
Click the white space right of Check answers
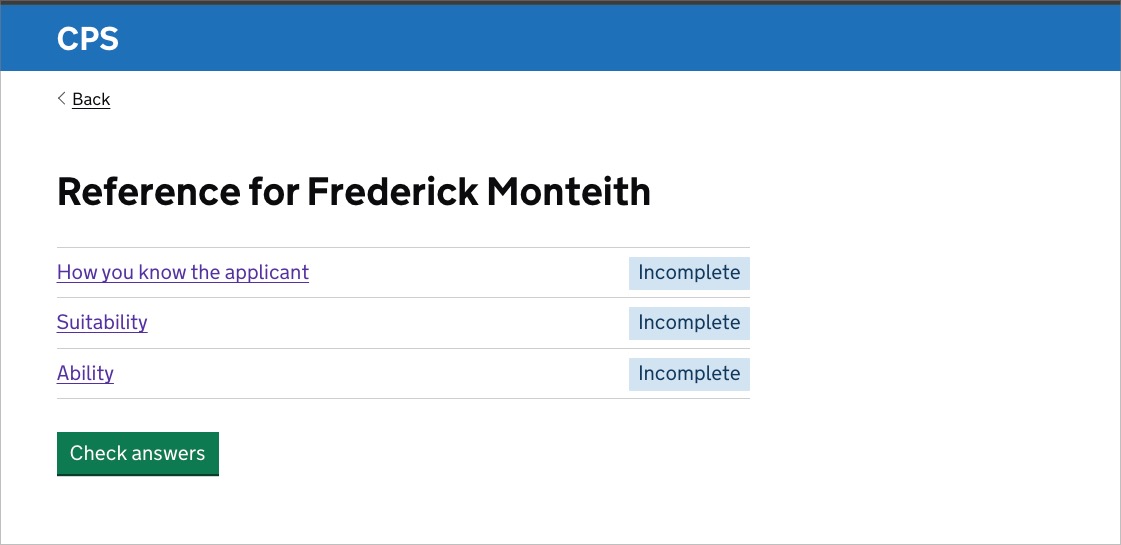point(480,454)
